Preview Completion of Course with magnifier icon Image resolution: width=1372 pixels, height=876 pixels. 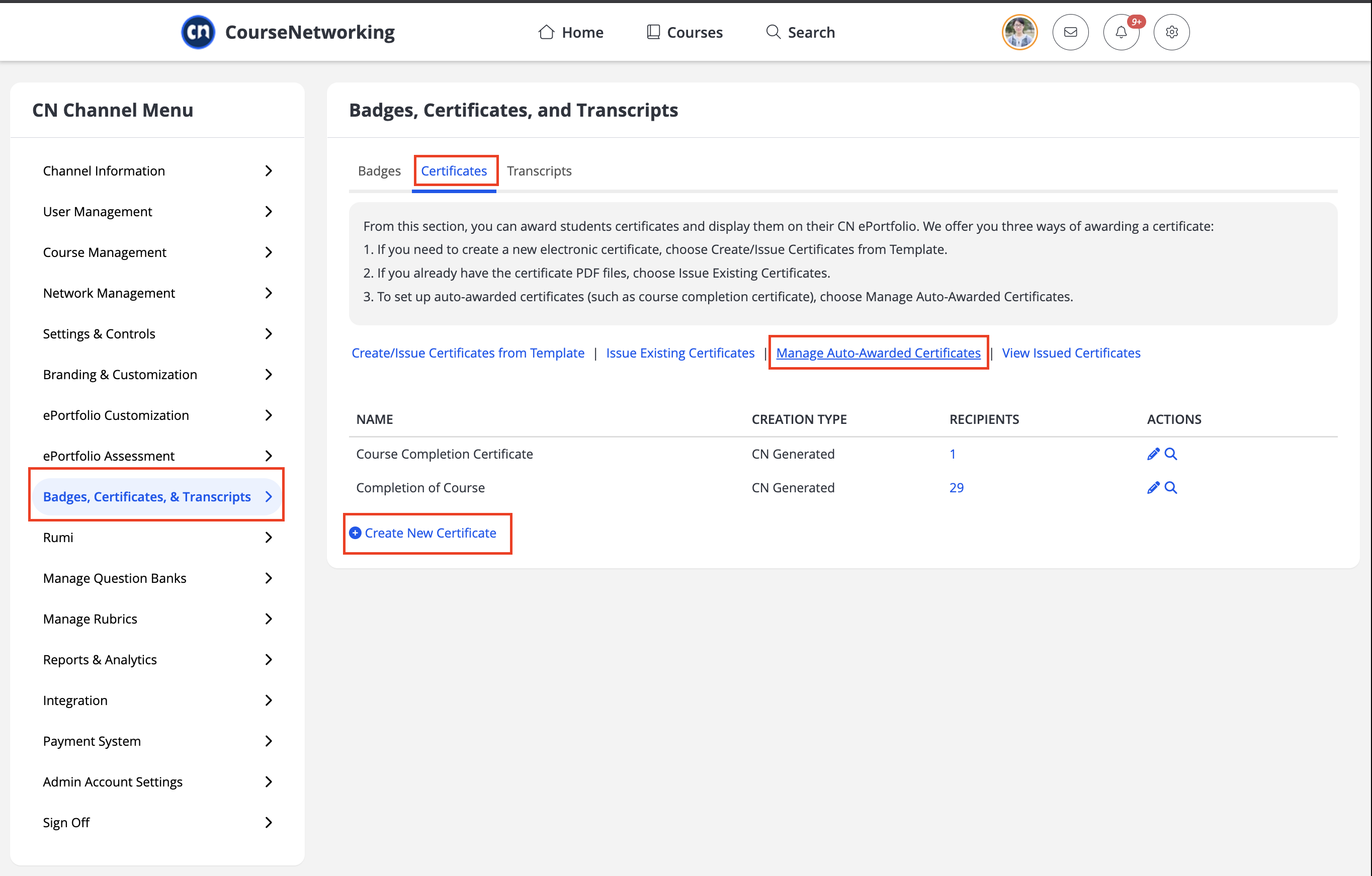click(x=1171, y=488)
